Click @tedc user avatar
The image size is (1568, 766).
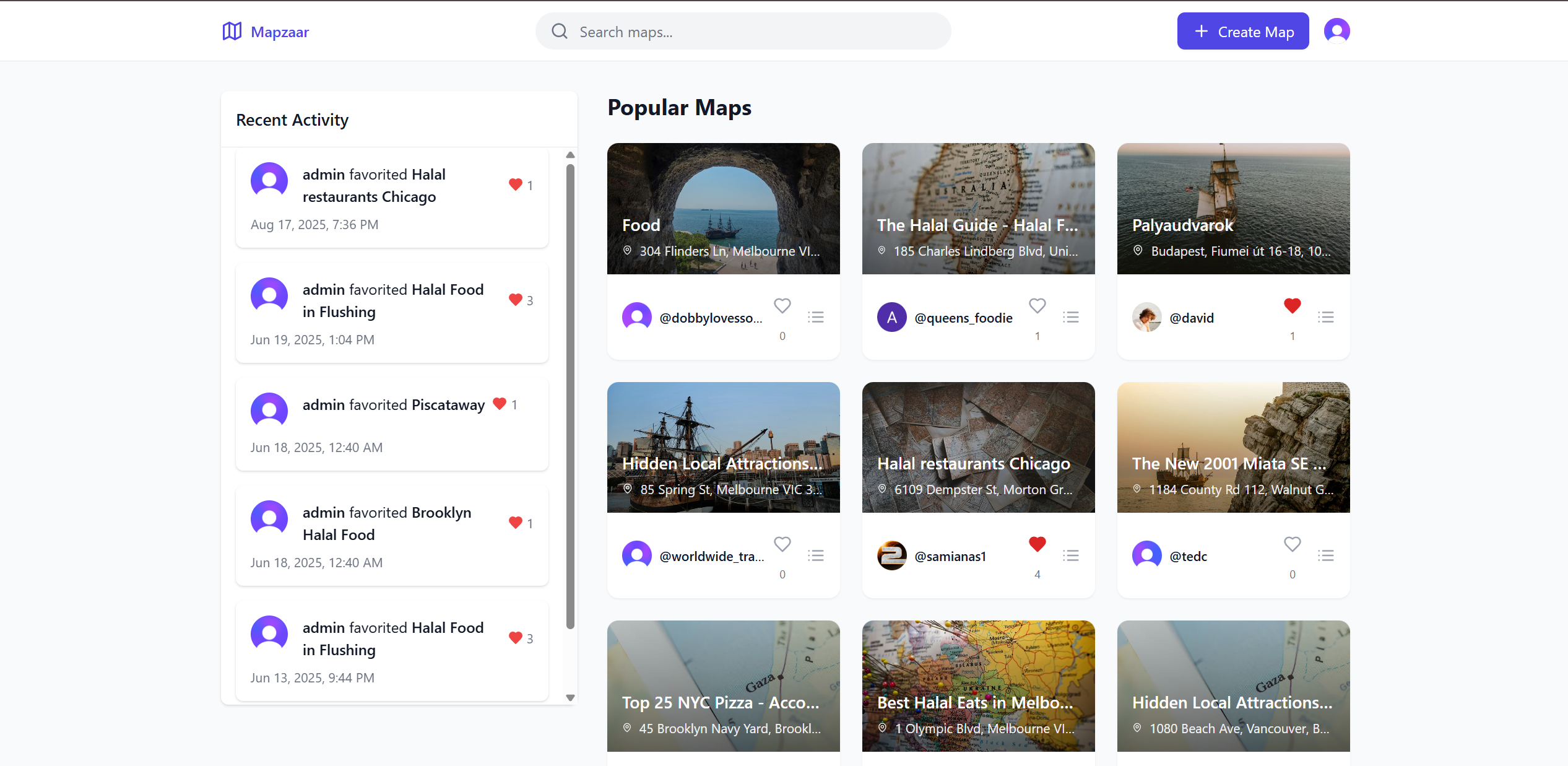pyautogui.click(x=1147, y=555)
